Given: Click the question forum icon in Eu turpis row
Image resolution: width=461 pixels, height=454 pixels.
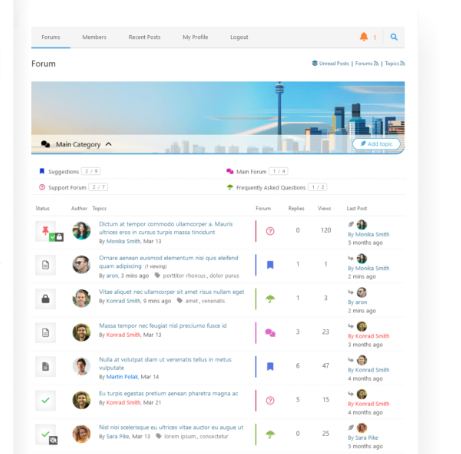Looking at the screenshot, I should point(270,400).
